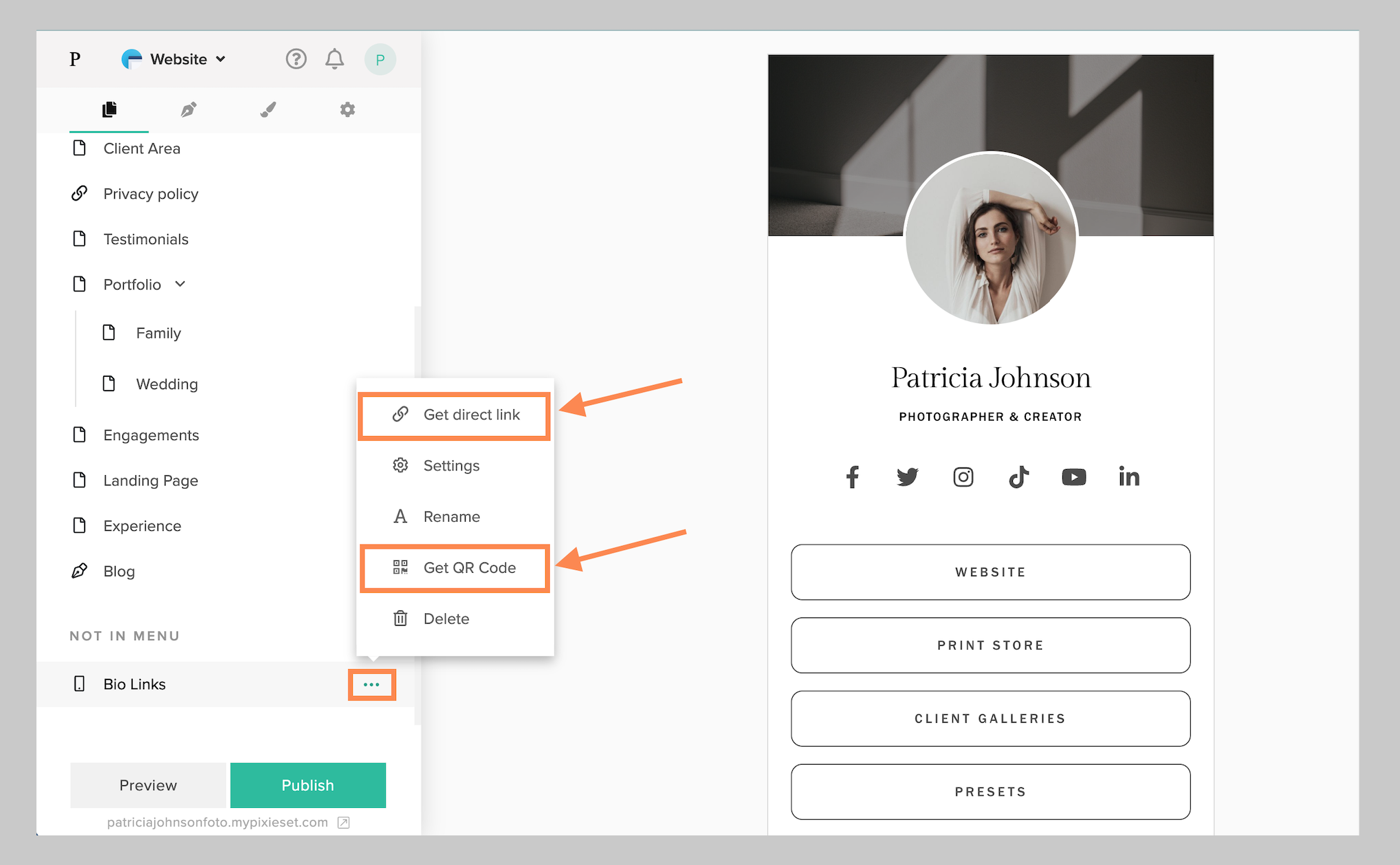Click Get QR Code in the menu
Viewport: 1400px width, 865px height.
point(455,568)
